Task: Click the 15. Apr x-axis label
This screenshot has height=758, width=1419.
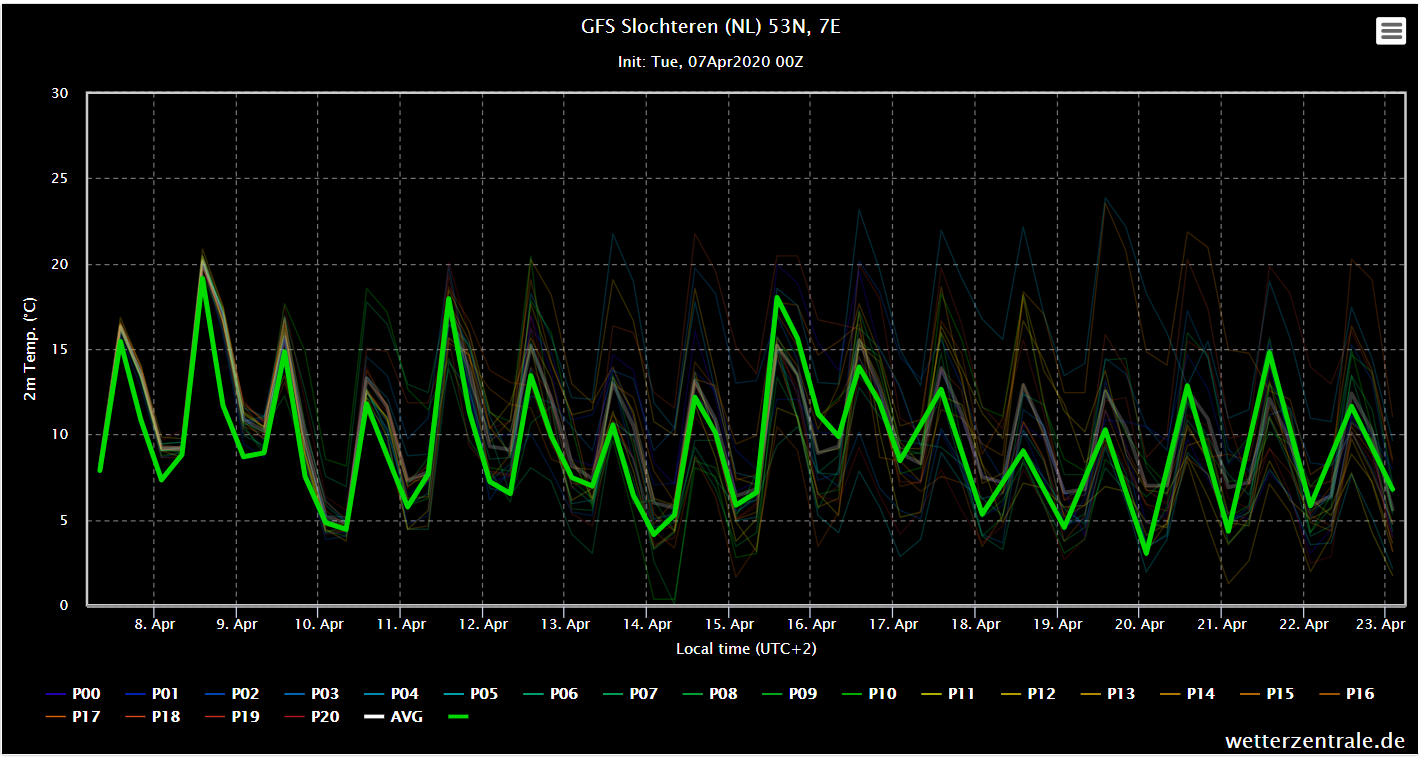Action: tap(729, 624)
